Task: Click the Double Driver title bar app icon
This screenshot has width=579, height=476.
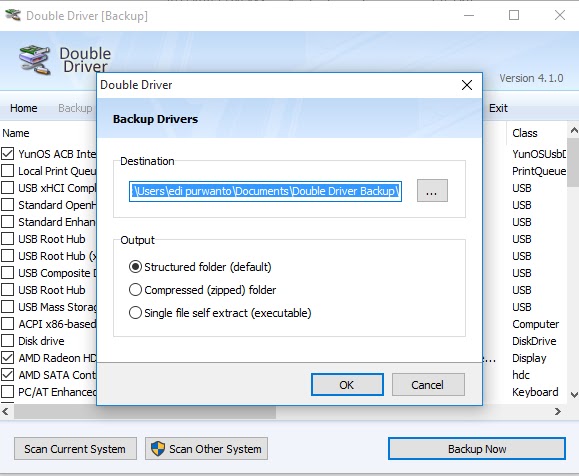Action: point(13,15)
